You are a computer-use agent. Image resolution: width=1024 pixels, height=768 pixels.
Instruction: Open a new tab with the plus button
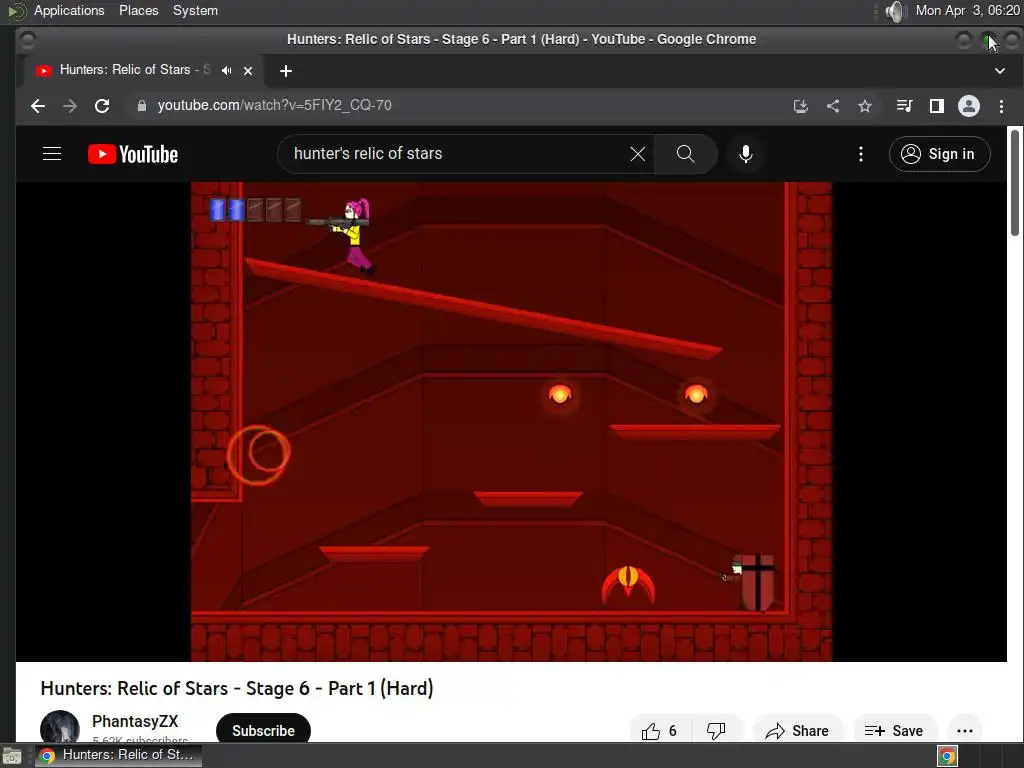pos(285,71)
